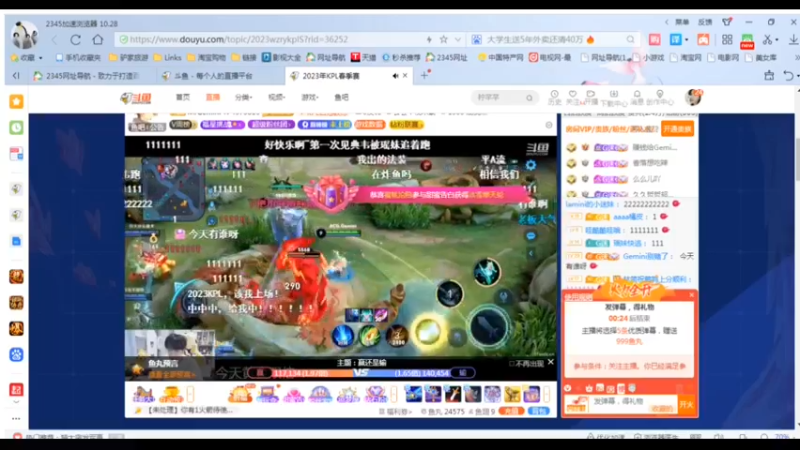The height and width of the screenshot is (450, 800).
Task: Open the Links bookmark folder
Action: click(167, 58)
